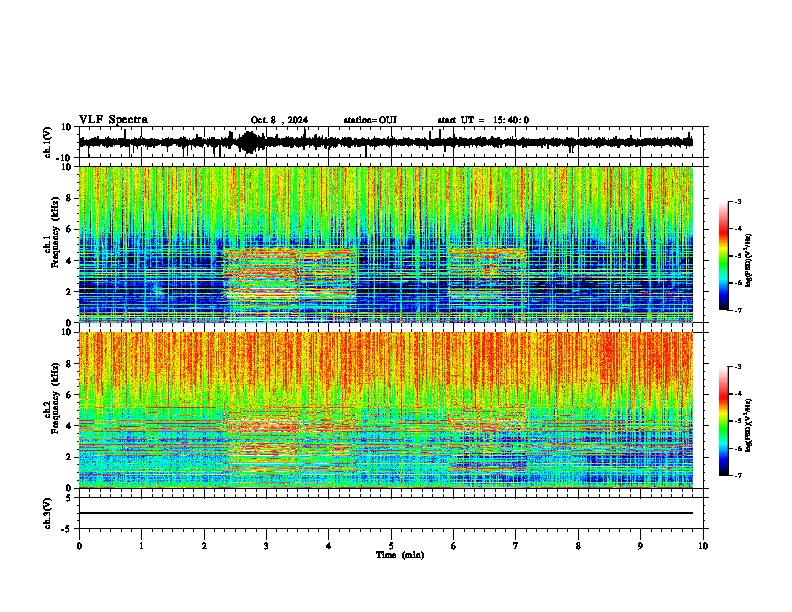Click the "2" kHz tick on ch.2 frequency axis
Image resolution: width=792 pixels, height=612 pixels.
(69, 457)
